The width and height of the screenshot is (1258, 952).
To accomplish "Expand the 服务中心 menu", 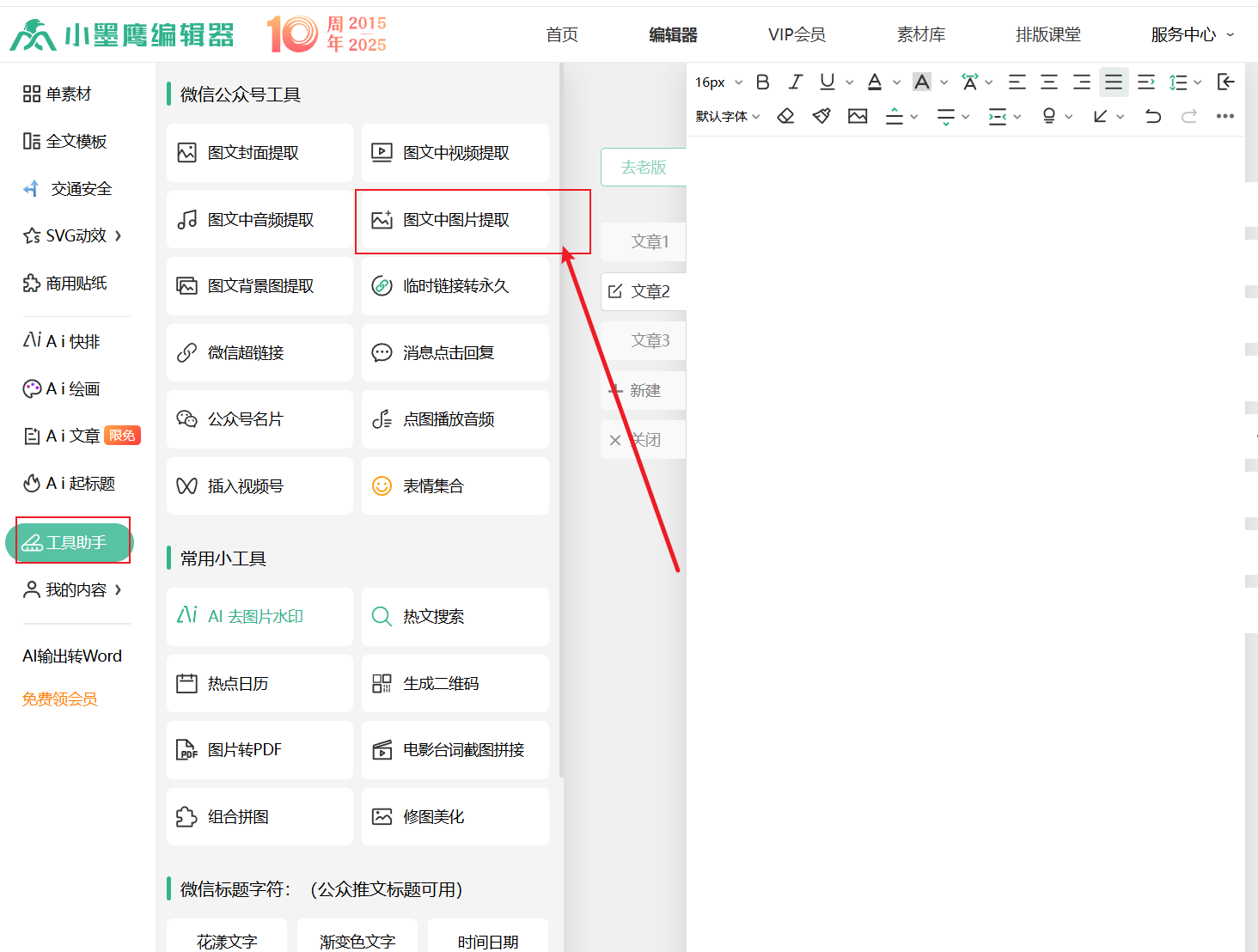I will pyautogui.click(x=1191, y=34).
